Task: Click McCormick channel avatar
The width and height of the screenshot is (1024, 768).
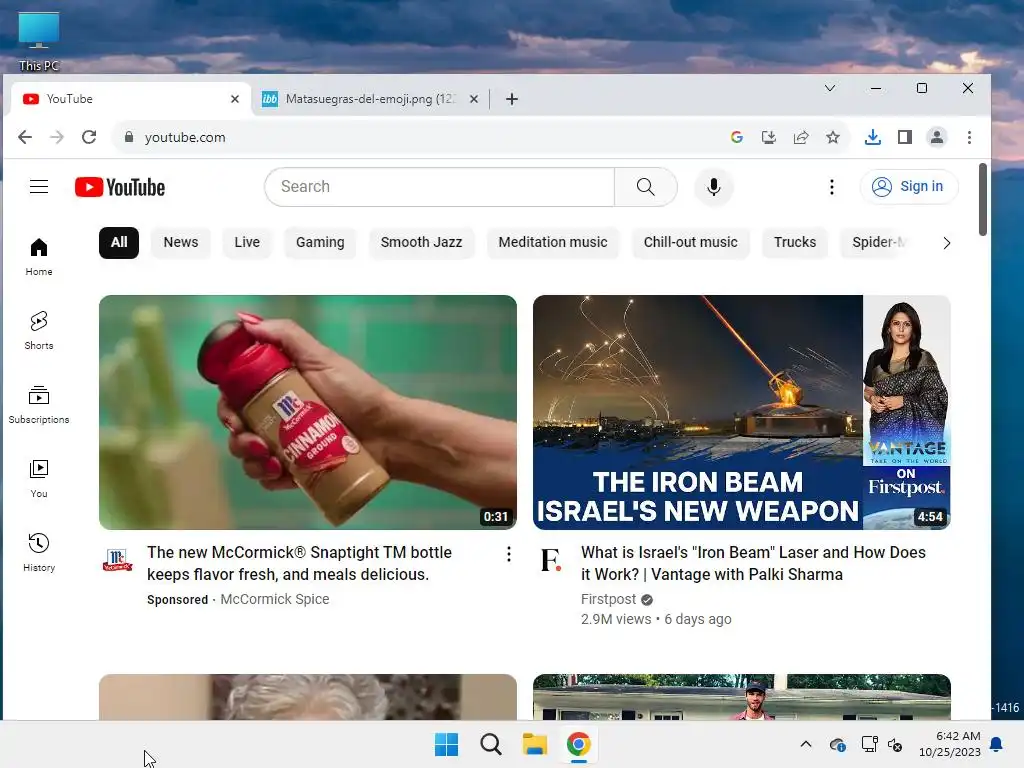Action: 118,560
